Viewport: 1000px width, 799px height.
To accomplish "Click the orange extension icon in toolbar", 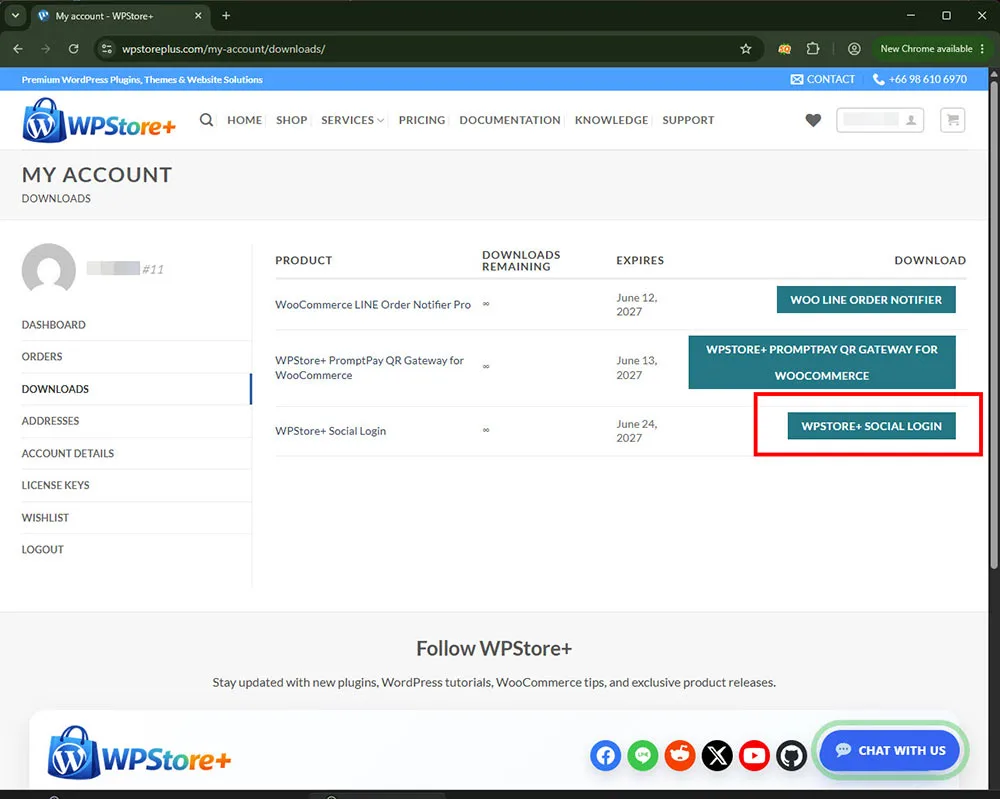I will pos(784,48).
